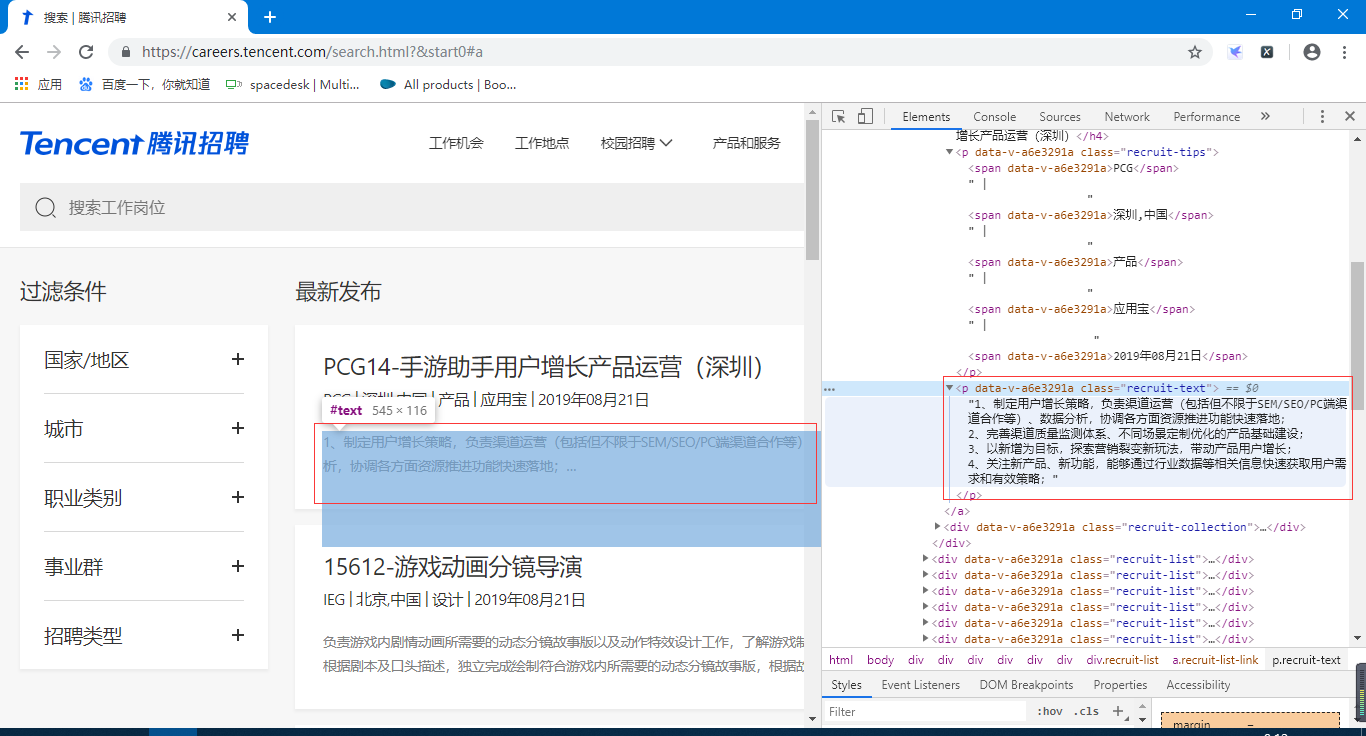Close the 搜索 | 腾讯招聘 tab
1366x736 pixels.
233,18
